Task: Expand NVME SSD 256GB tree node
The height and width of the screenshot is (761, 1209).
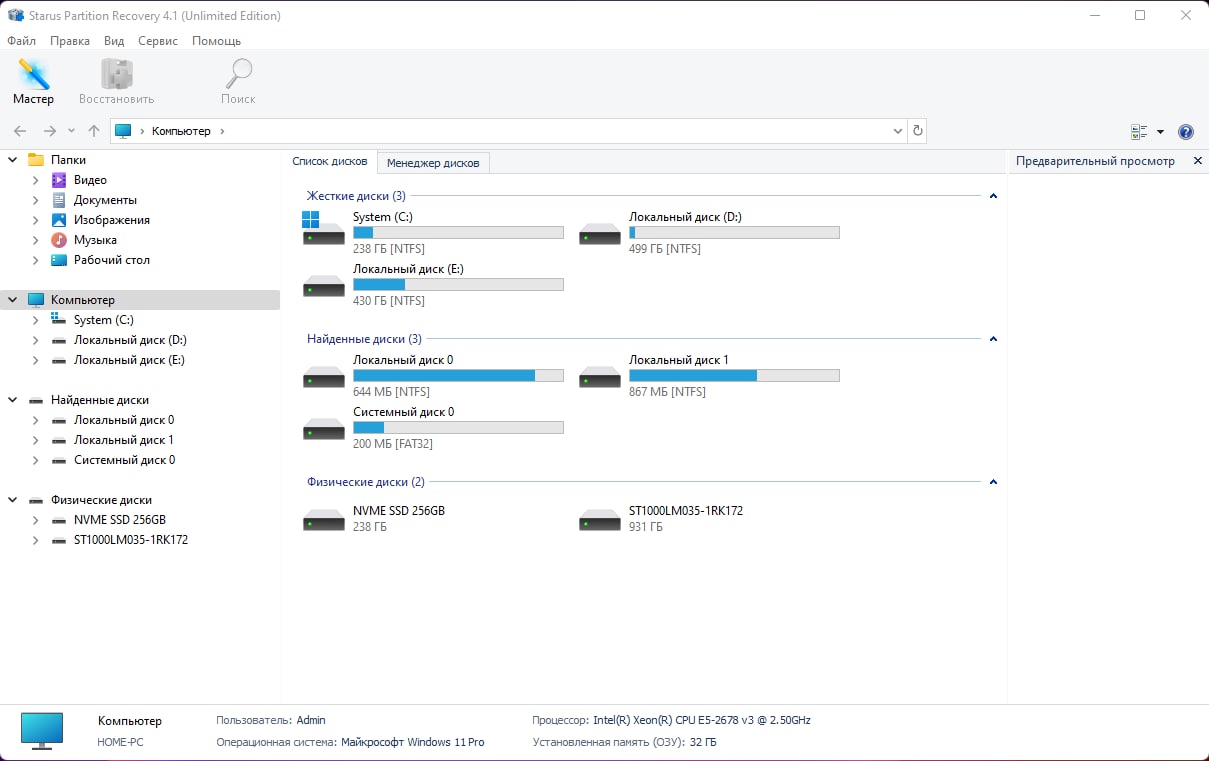Action: click(36, 520)
